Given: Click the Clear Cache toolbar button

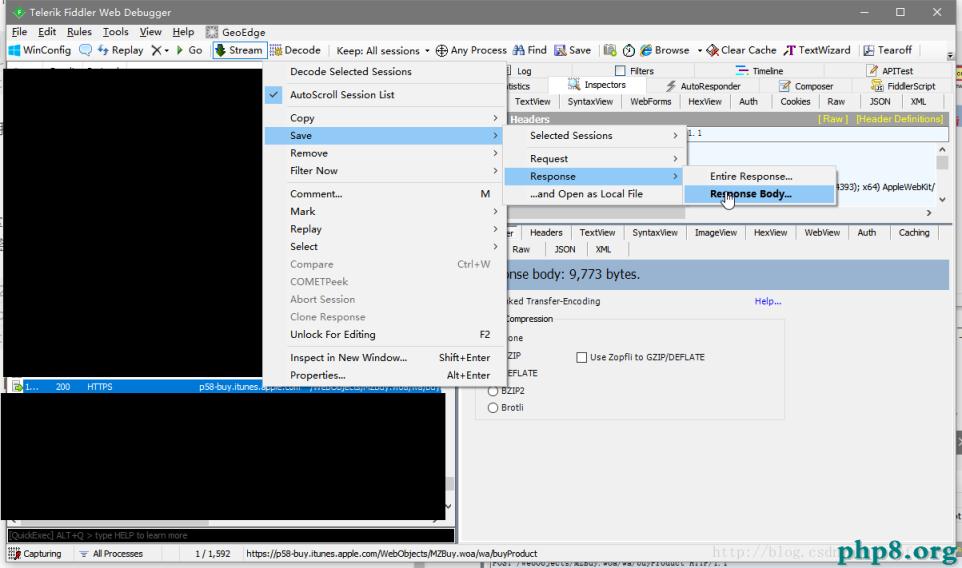Looking at the screenshot, I should (x=741, y=50).
